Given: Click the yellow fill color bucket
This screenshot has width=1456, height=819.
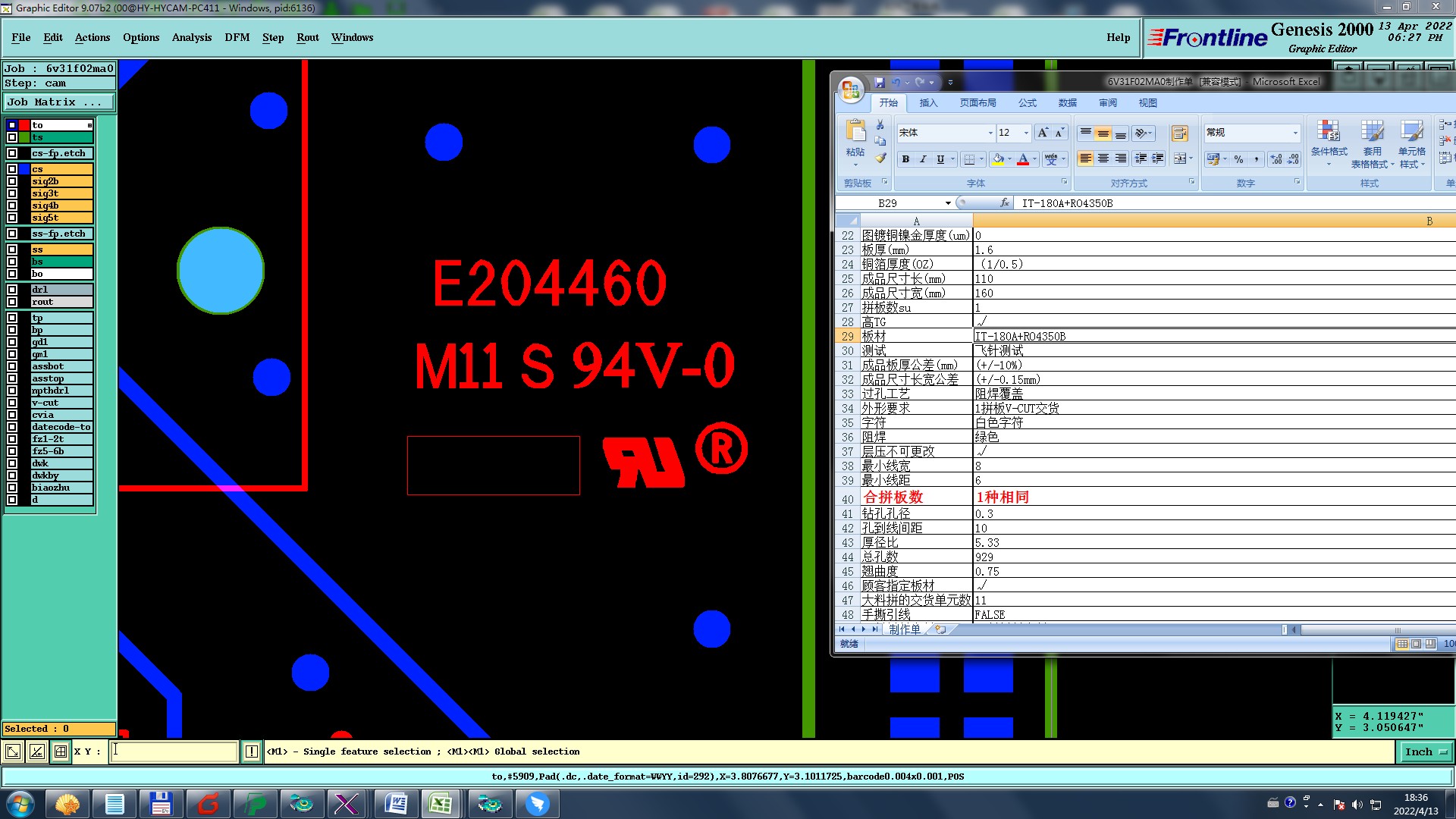Looking at the screenshot, I should 998,158.
